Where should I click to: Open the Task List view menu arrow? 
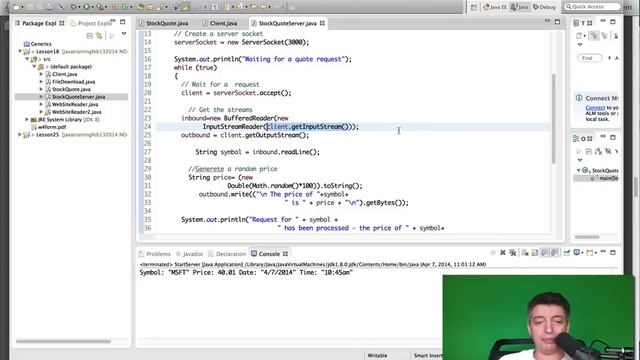(x=580, y=44)
